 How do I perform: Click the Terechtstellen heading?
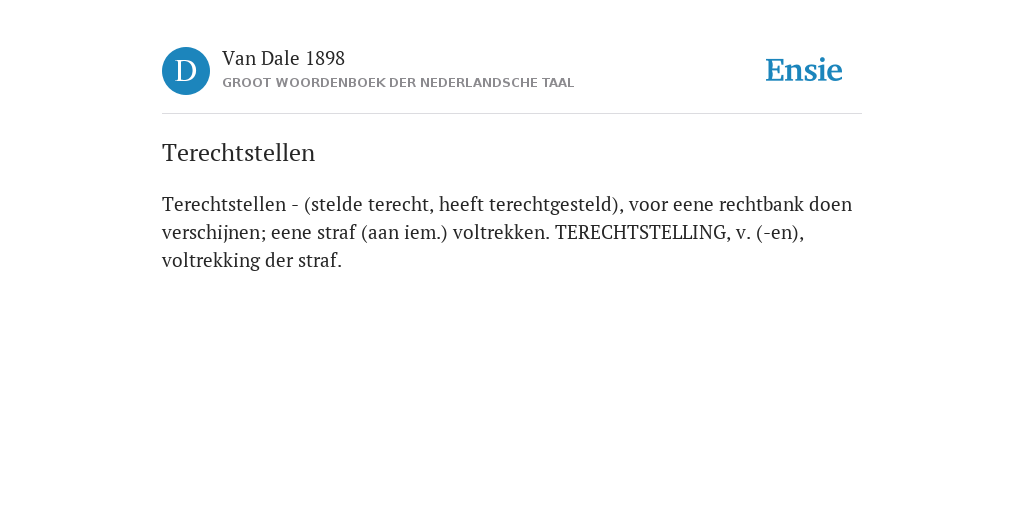[238, 153]
